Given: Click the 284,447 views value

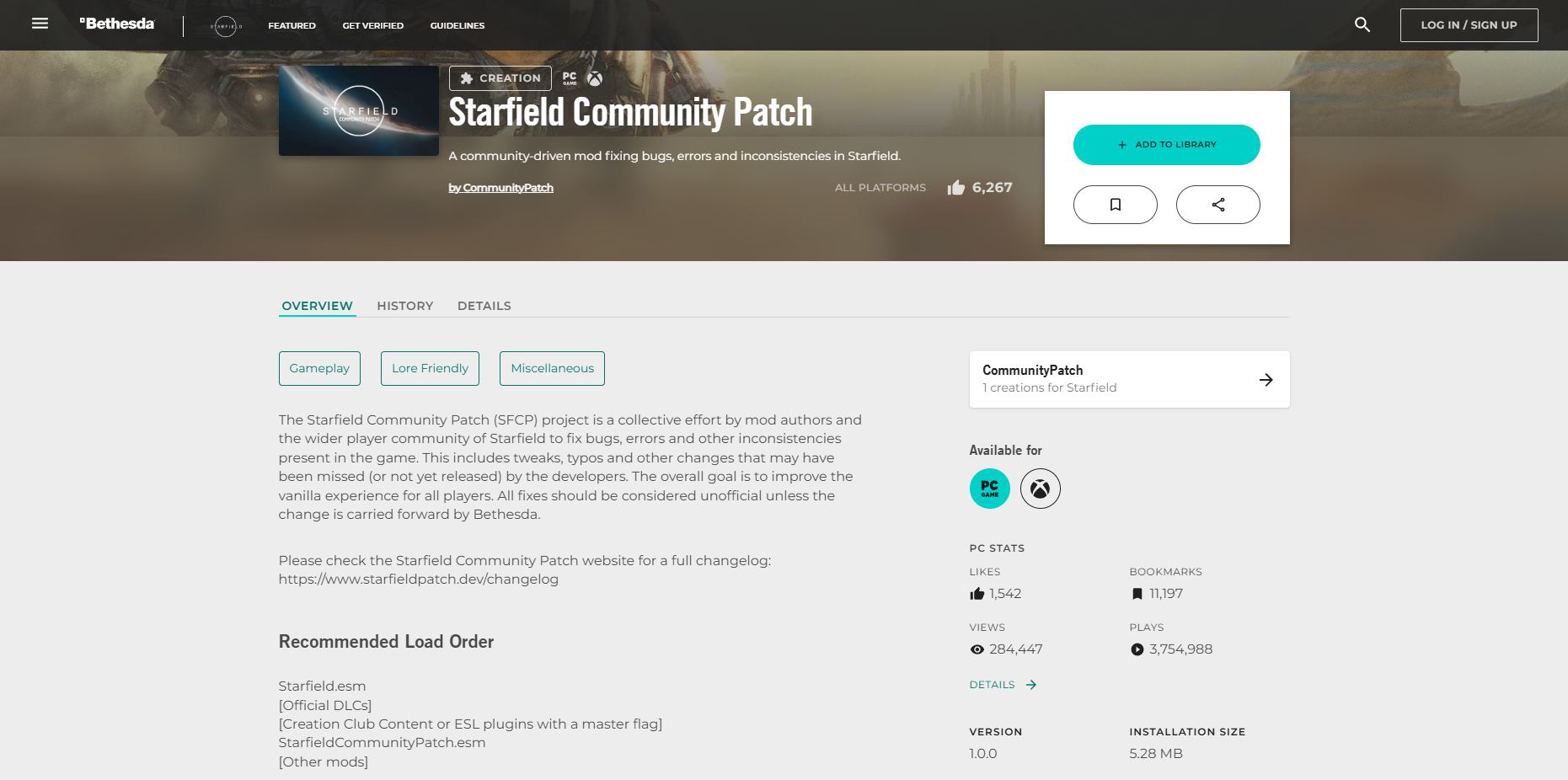Looking at the screenshot, I should [1016, 649].
